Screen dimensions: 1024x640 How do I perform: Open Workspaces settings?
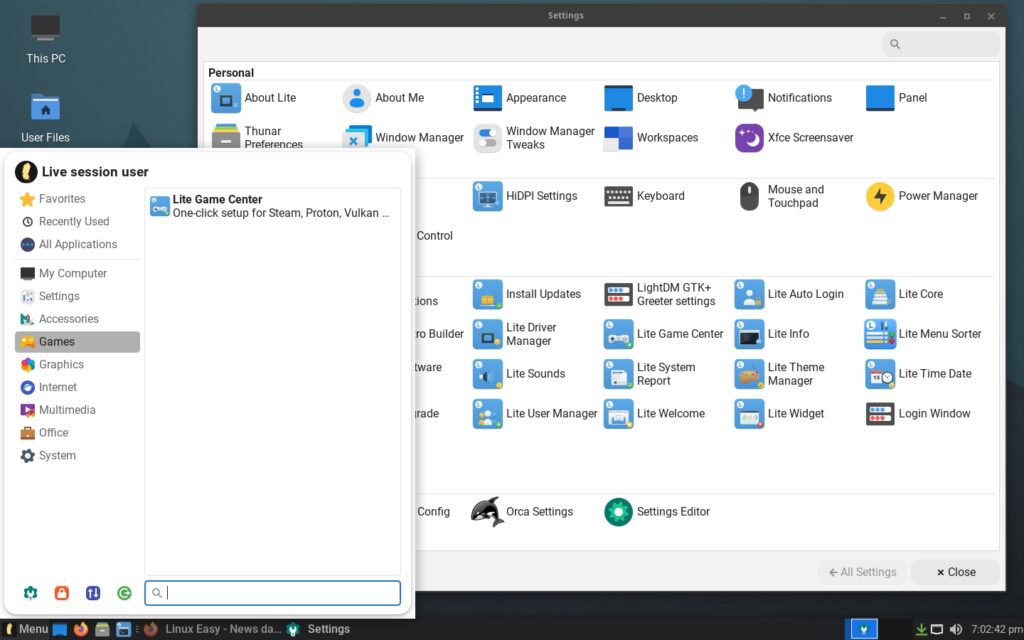tap(651, 138)
